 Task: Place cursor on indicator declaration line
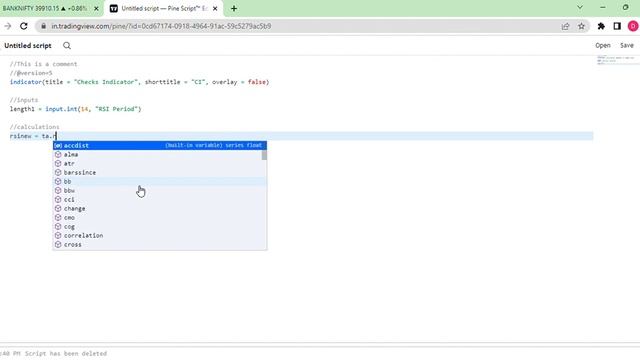coord(139,82)
